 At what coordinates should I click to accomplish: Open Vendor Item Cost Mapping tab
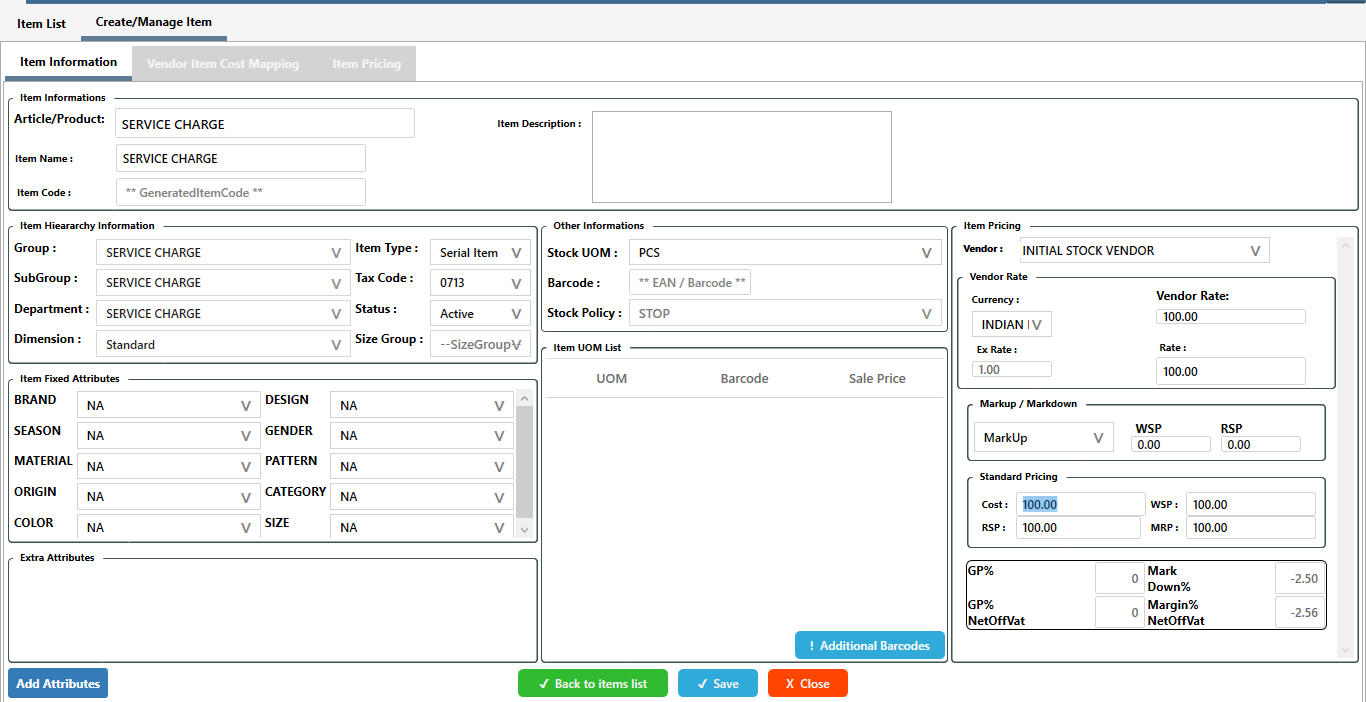(222, 64)
